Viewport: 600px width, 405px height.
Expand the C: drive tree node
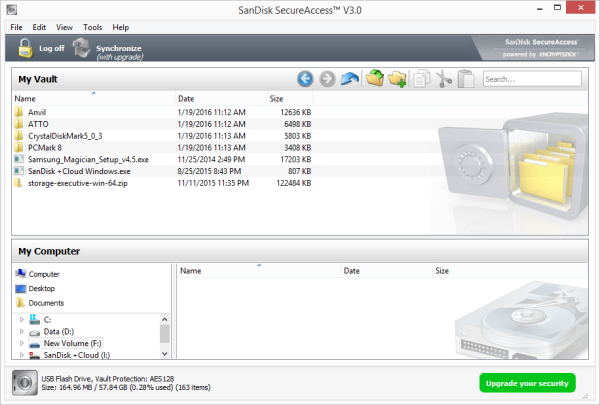pos(22,318)
